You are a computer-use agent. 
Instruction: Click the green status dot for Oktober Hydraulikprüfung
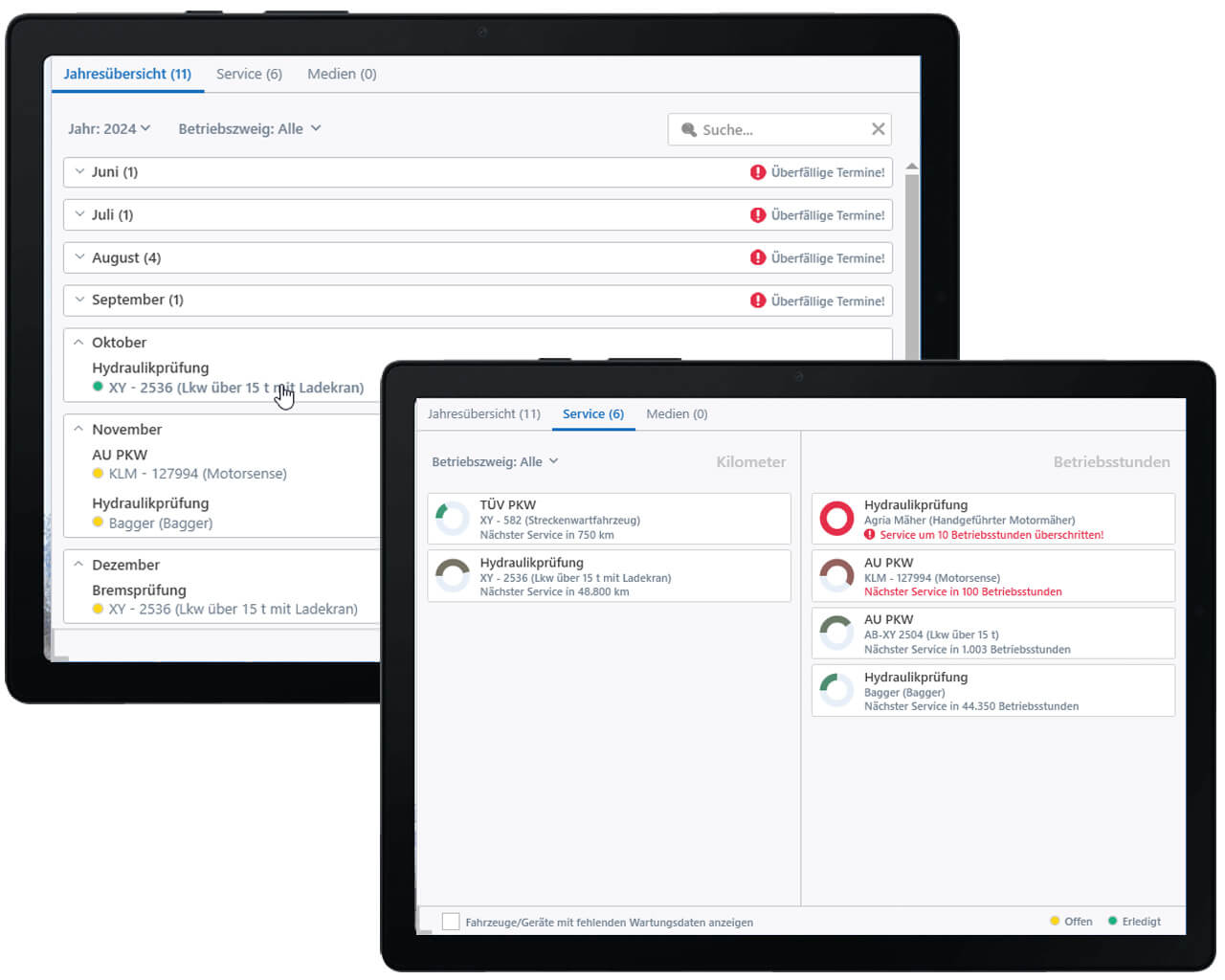[98, 387]
